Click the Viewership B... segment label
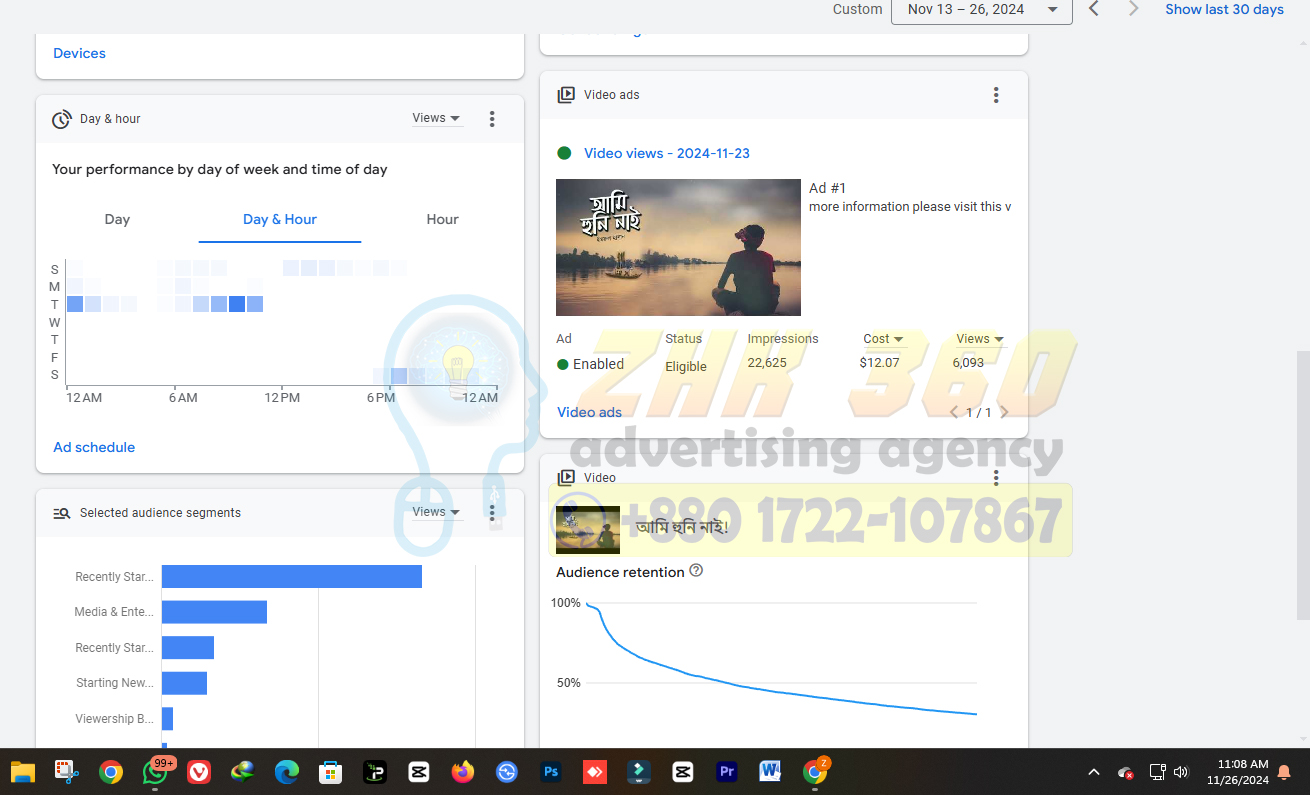This screenshot has width=1310, height=795. click(115, 719)
